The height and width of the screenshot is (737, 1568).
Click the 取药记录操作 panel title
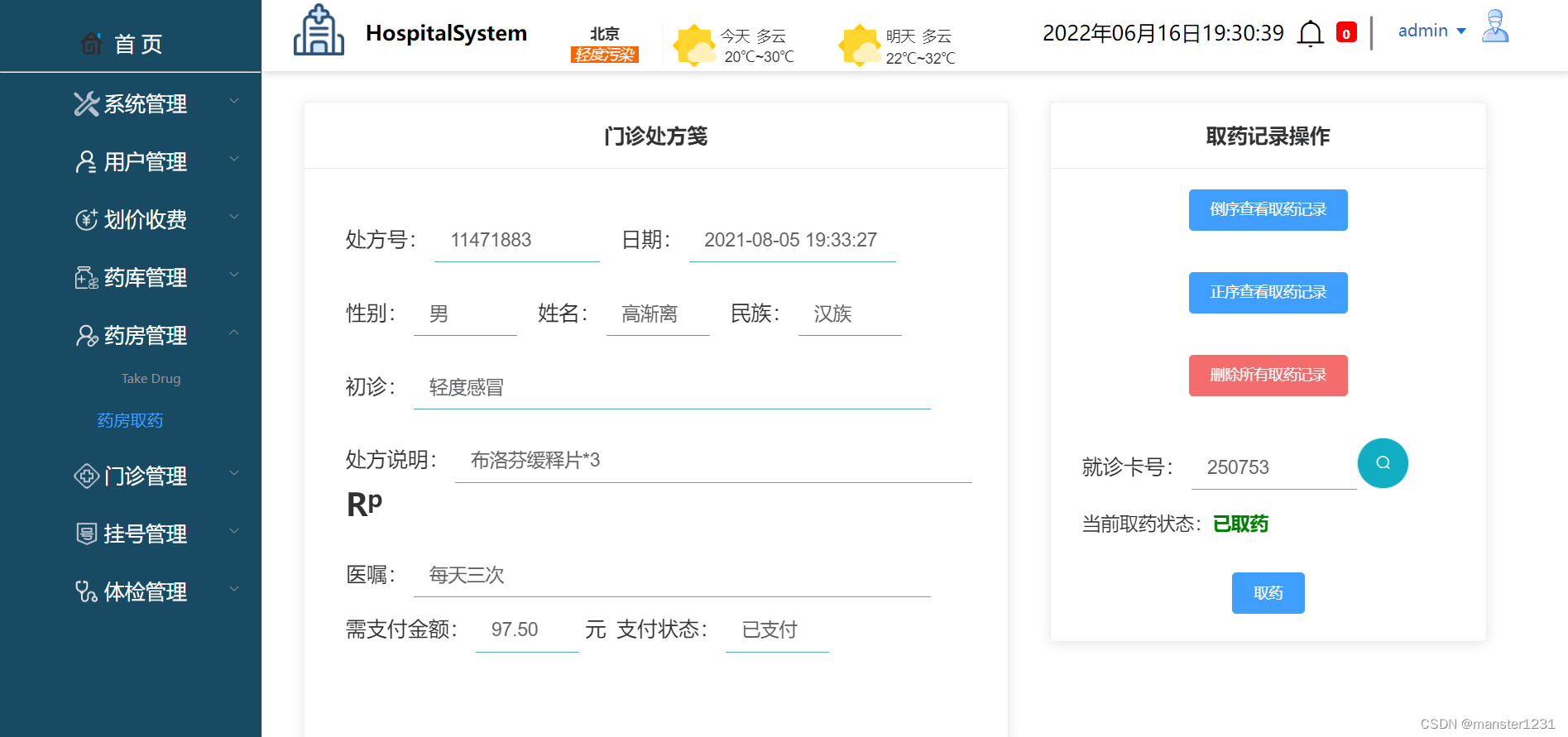click(1268, 136)
